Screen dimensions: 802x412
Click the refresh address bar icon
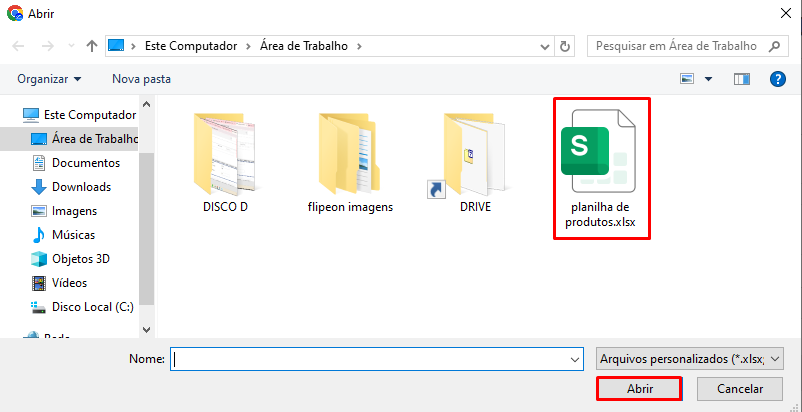tap(566, 46)
